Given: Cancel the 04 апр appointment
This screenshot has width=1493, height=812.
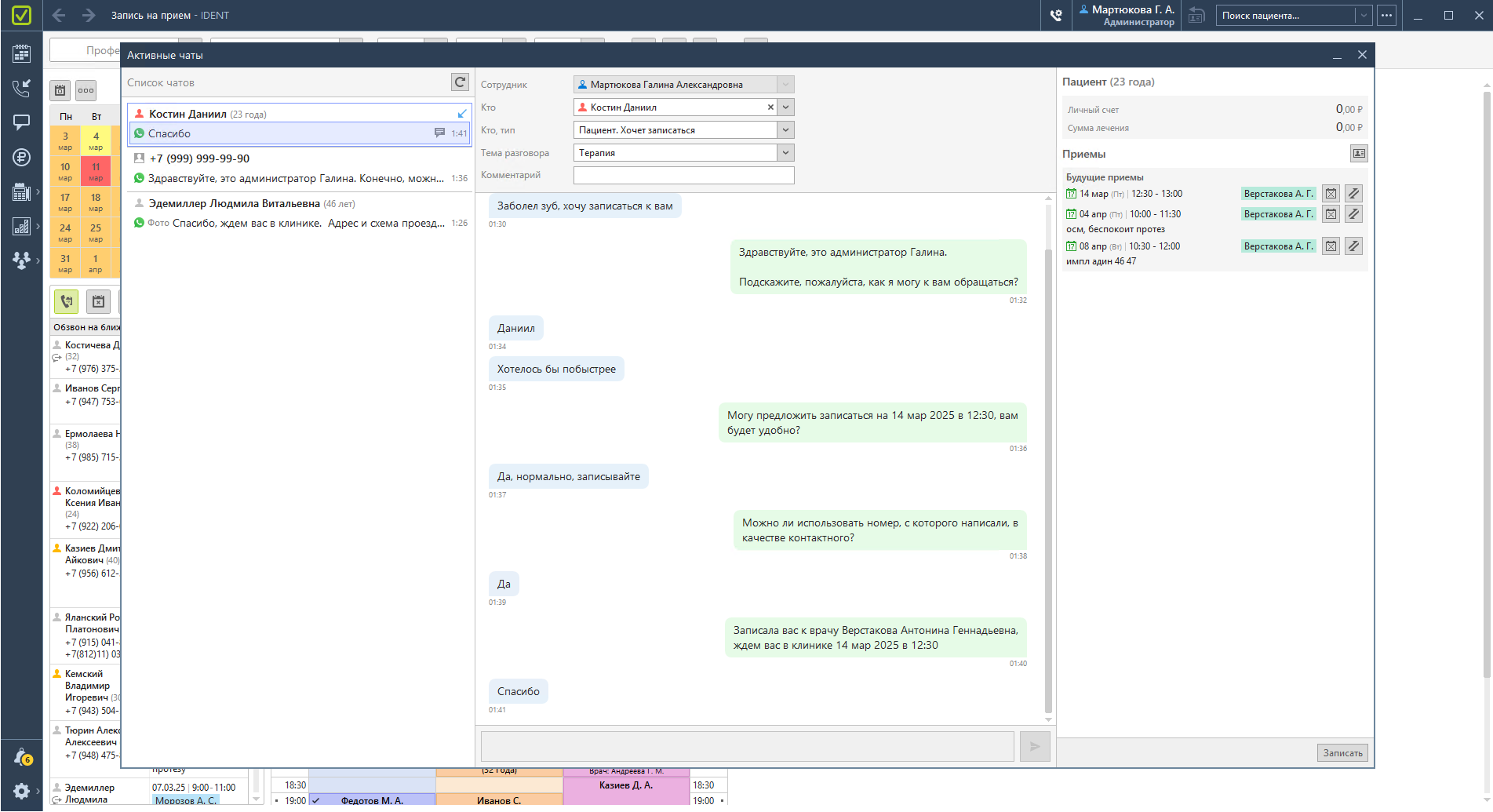Looking at the screenshot, I should point(1331,214).
